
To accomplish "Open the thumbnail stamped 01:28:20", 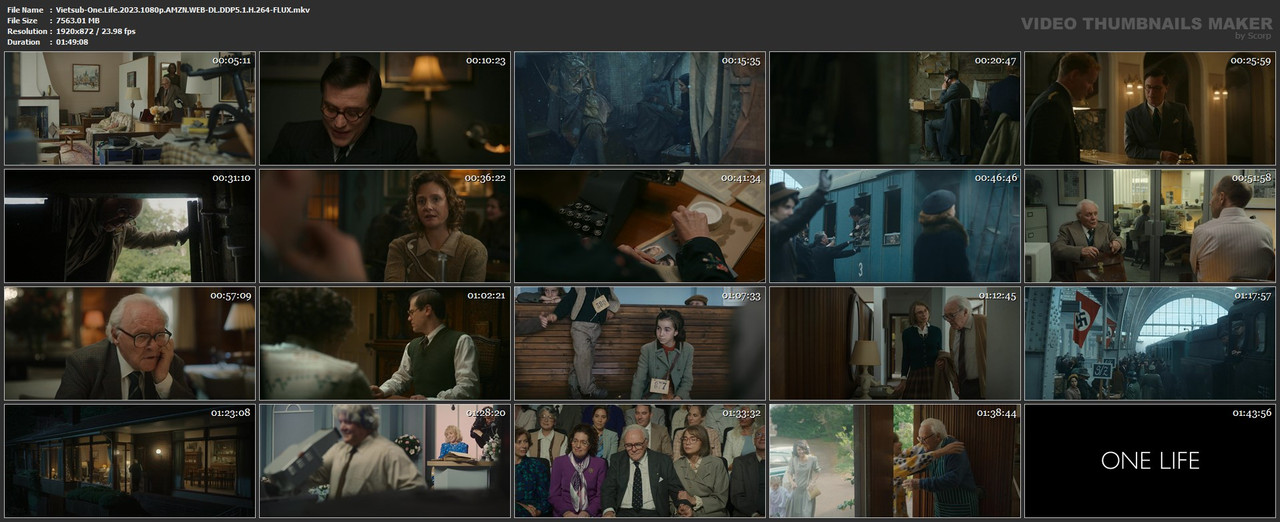I will point(385,461).
